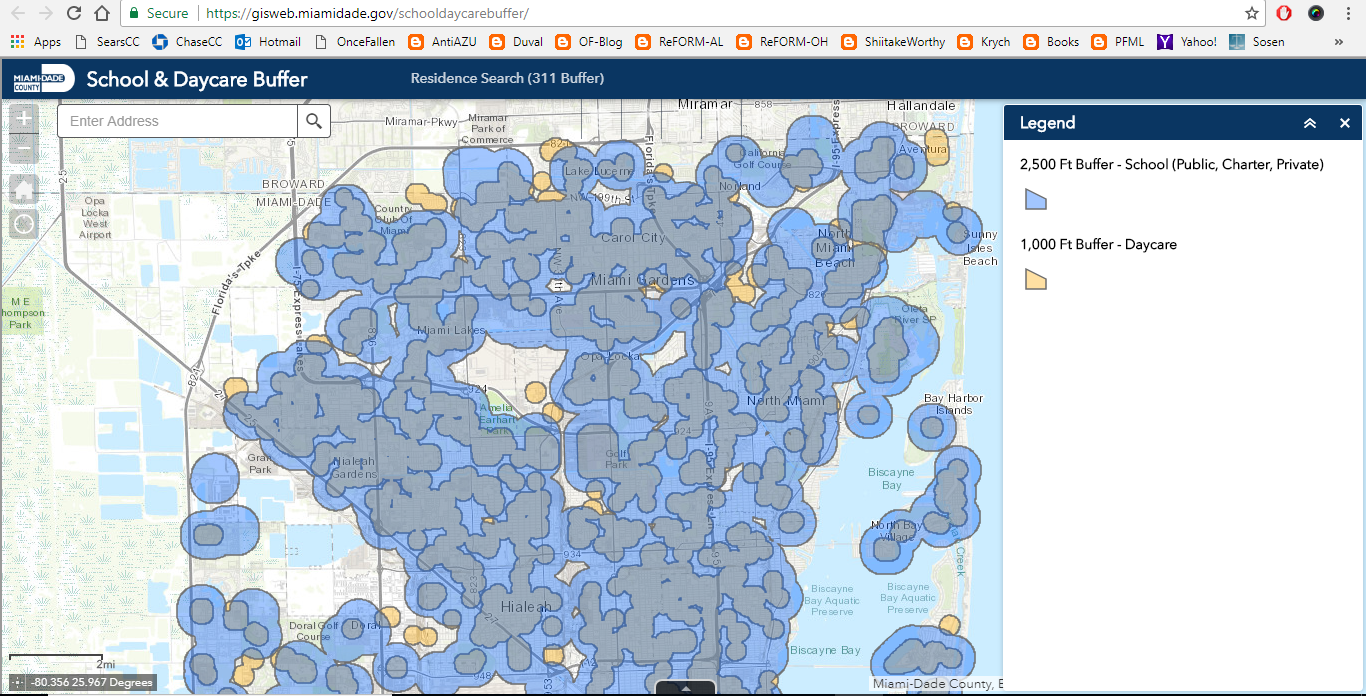
Task: Go forward in browser history
Action: click(x=46, y=13)
